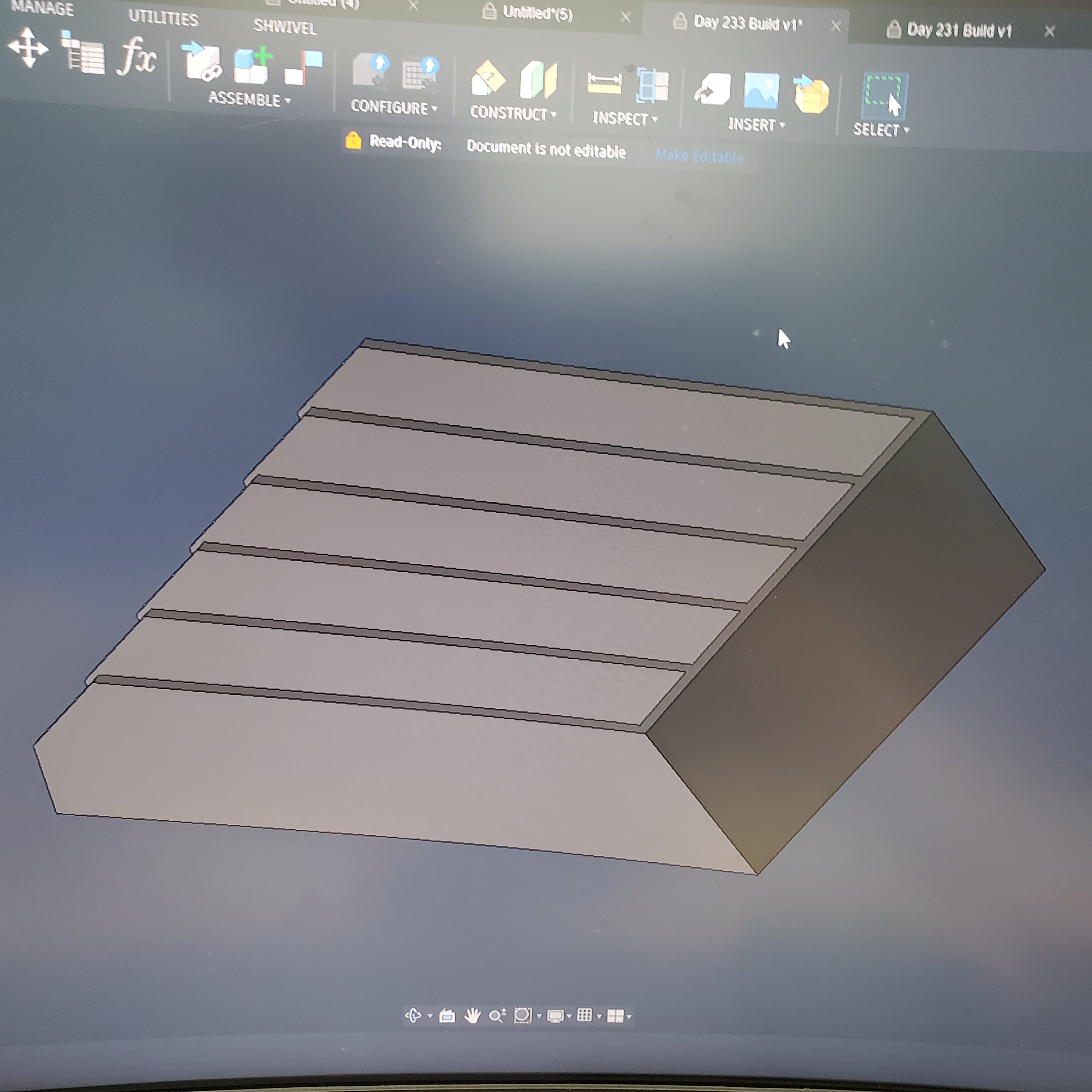This screenshot has width=1092, height=1092.
Task: Click 'Document is not editable' text
Action: tap(546, 149)
